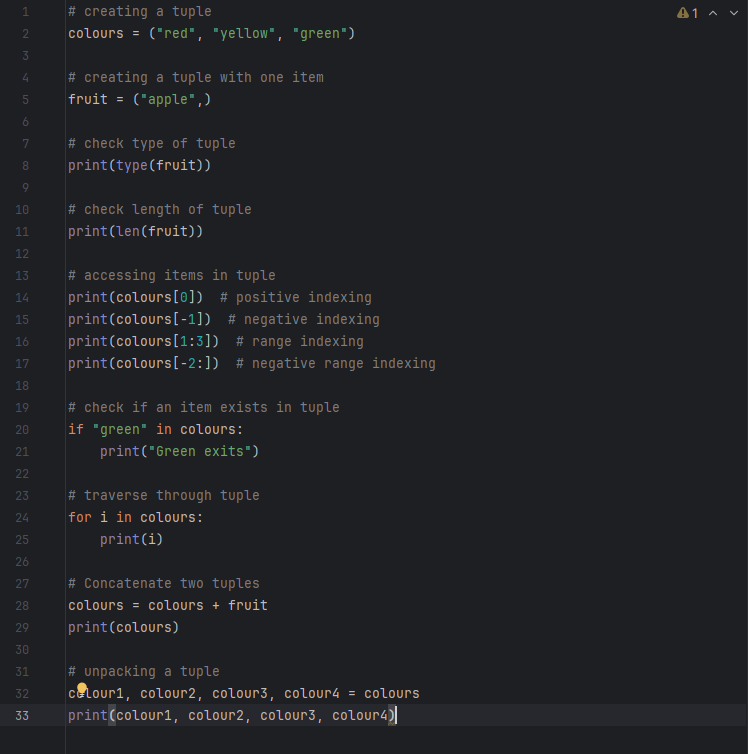Click print(colours) on line 29
748x754 pixels.
click(124, 628)
